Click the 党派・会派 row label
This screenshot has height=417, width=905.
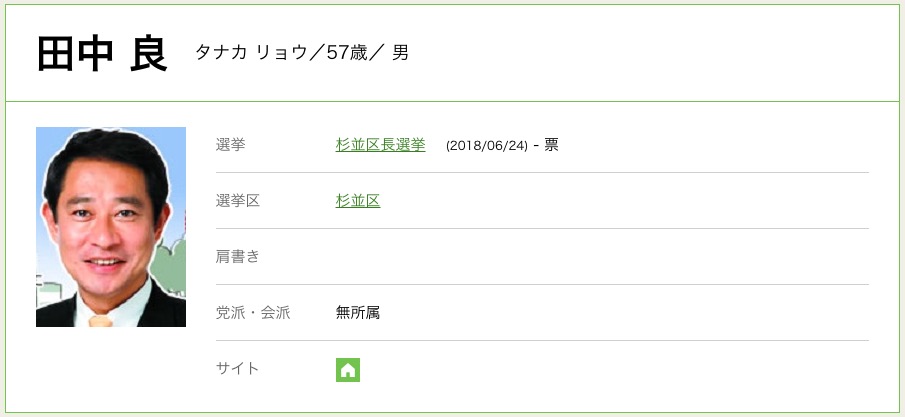[253, 313]
